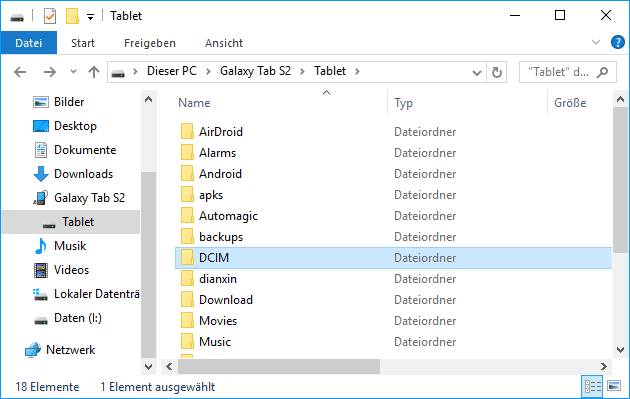Screen dimensions: 630x399
Task: Click Dieser PC in the address bar
Action: (172, 71)
